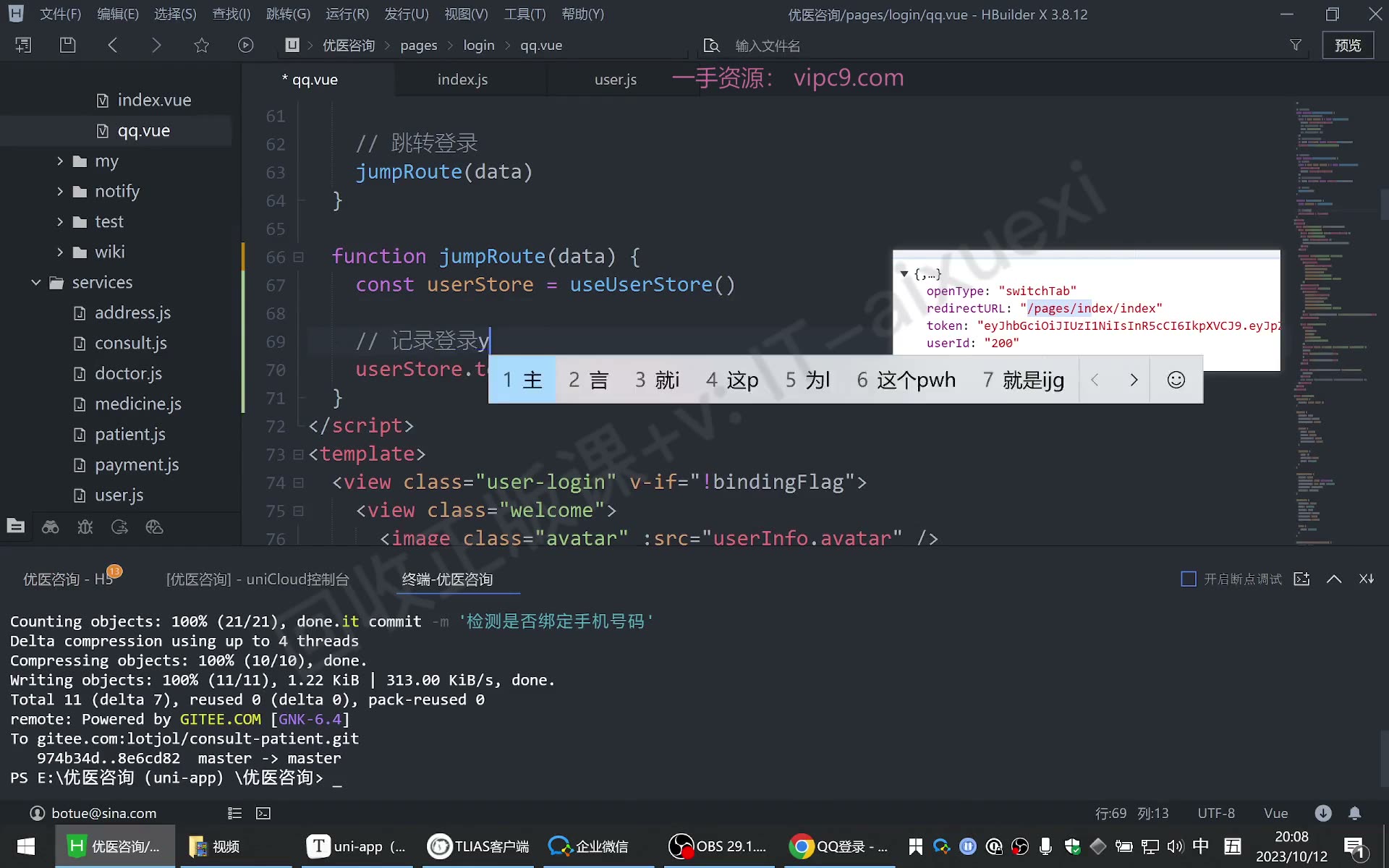Screen dimensions: 1389x868
Task: Click the binoculars search icon in sidebar
Action: pyautogui.click(x=50, y=527)
